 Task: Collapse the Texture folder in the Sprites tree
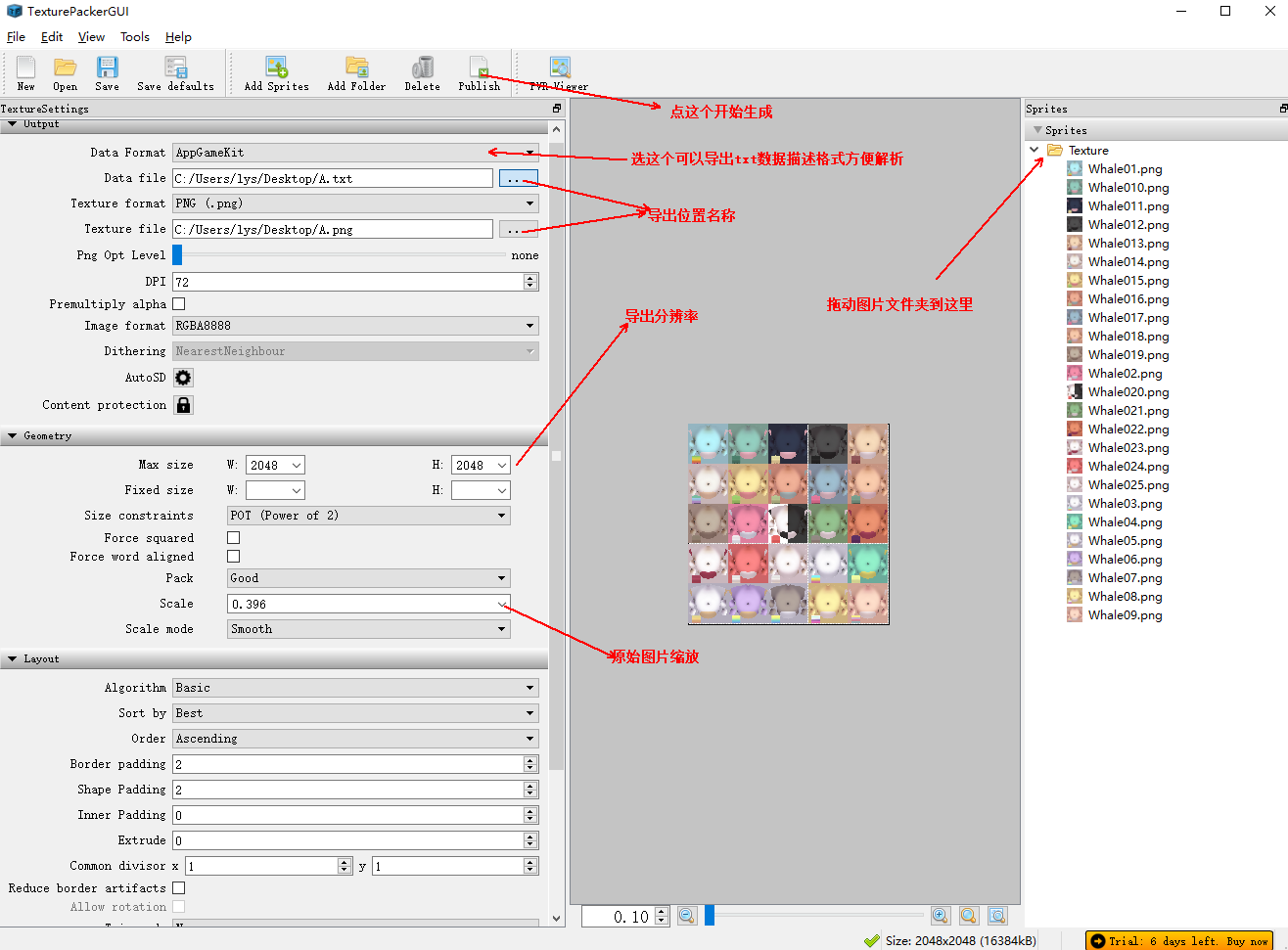[x=1035, y=150]
